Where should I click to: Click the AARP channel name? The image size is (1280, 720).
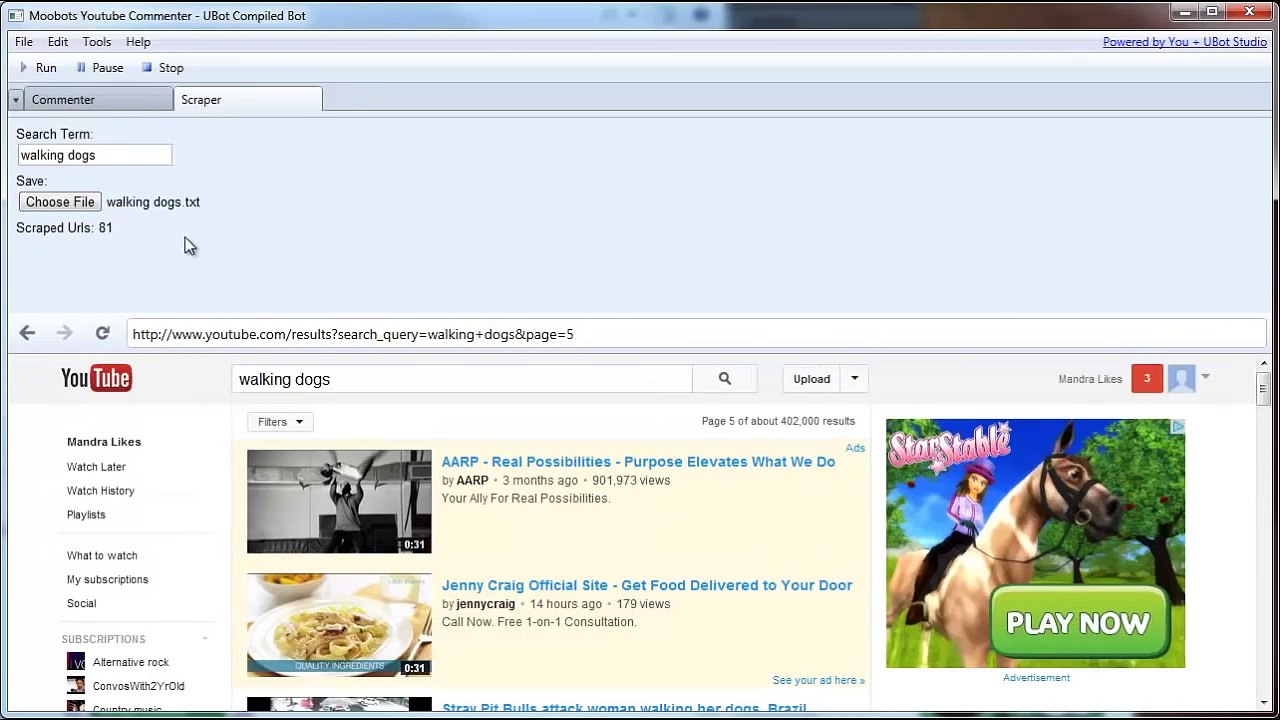[x=473, y=480]
